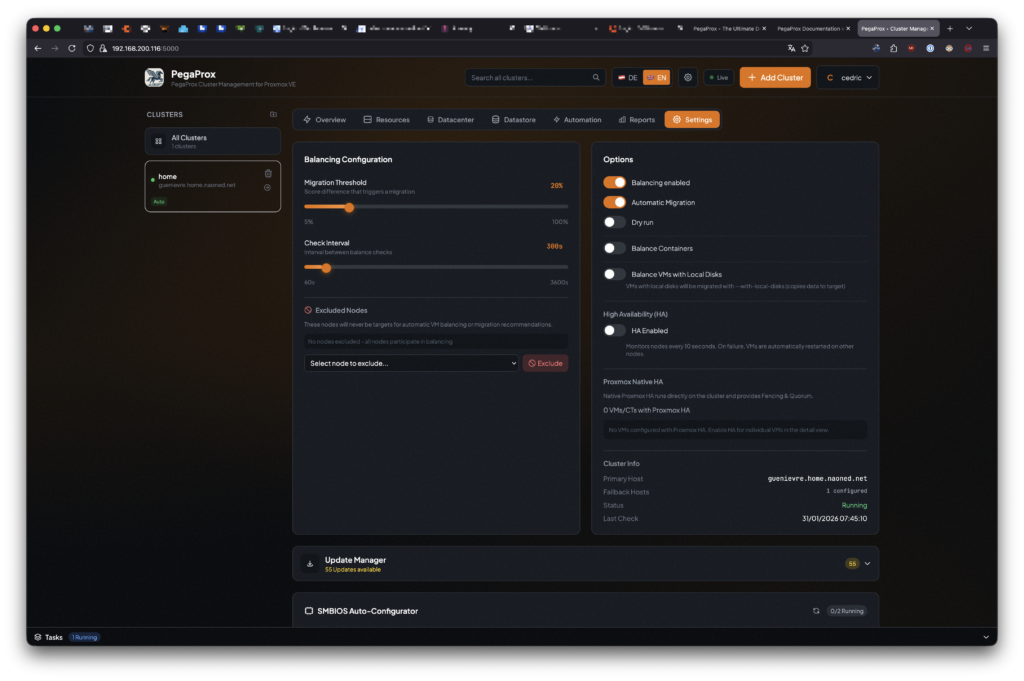
Task: Click the PegaProx logo icon
Action: [x=154, y=78]
